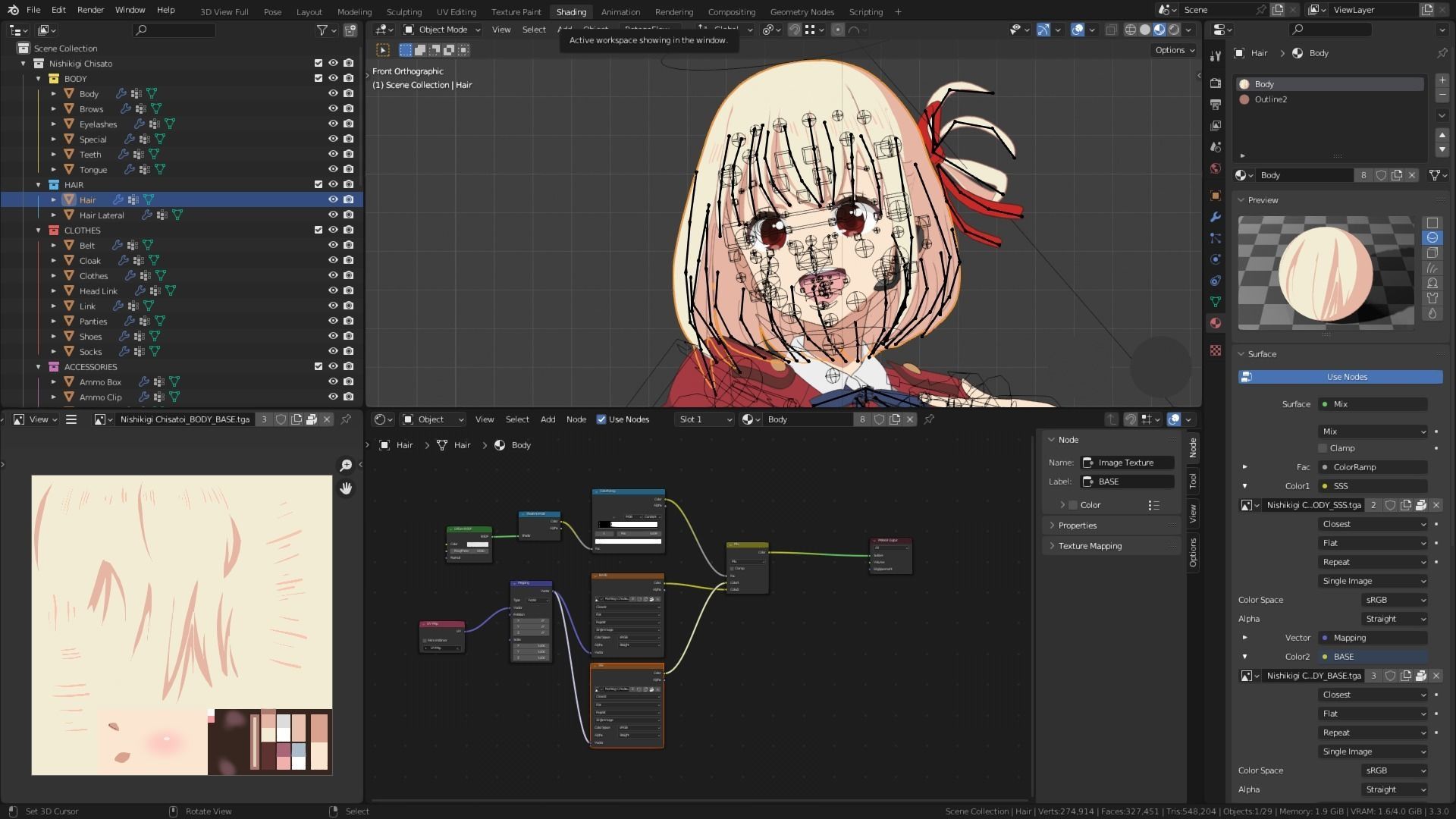The image size is (1456, 819).
Task: Open the Render properties tab
Action: pyautogui.click(x=1216, y=83)
